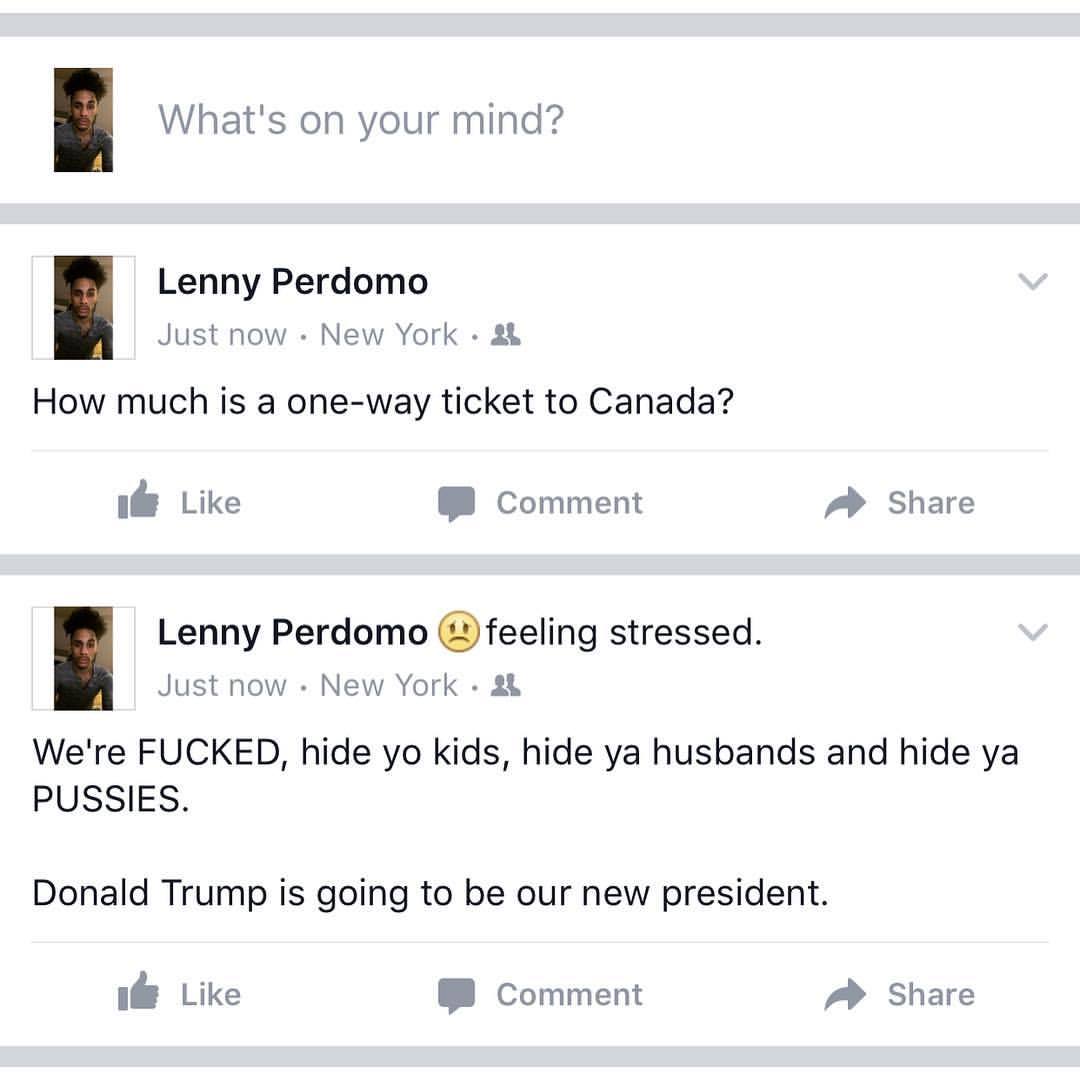Click friends audience icon on feeling stressed post

click(x=506, y=685)
